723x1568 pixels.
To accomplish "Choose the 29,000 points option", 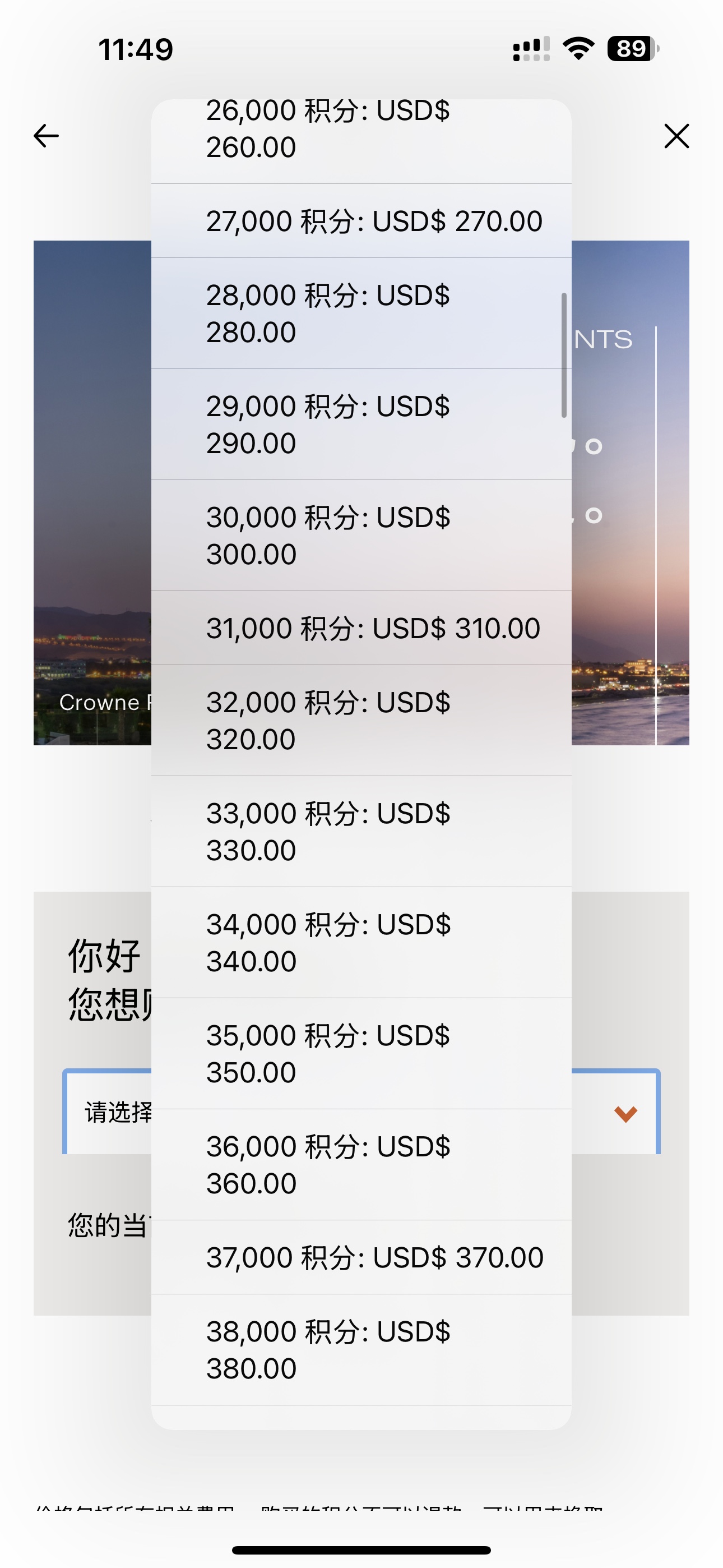I will click(361, 425).
